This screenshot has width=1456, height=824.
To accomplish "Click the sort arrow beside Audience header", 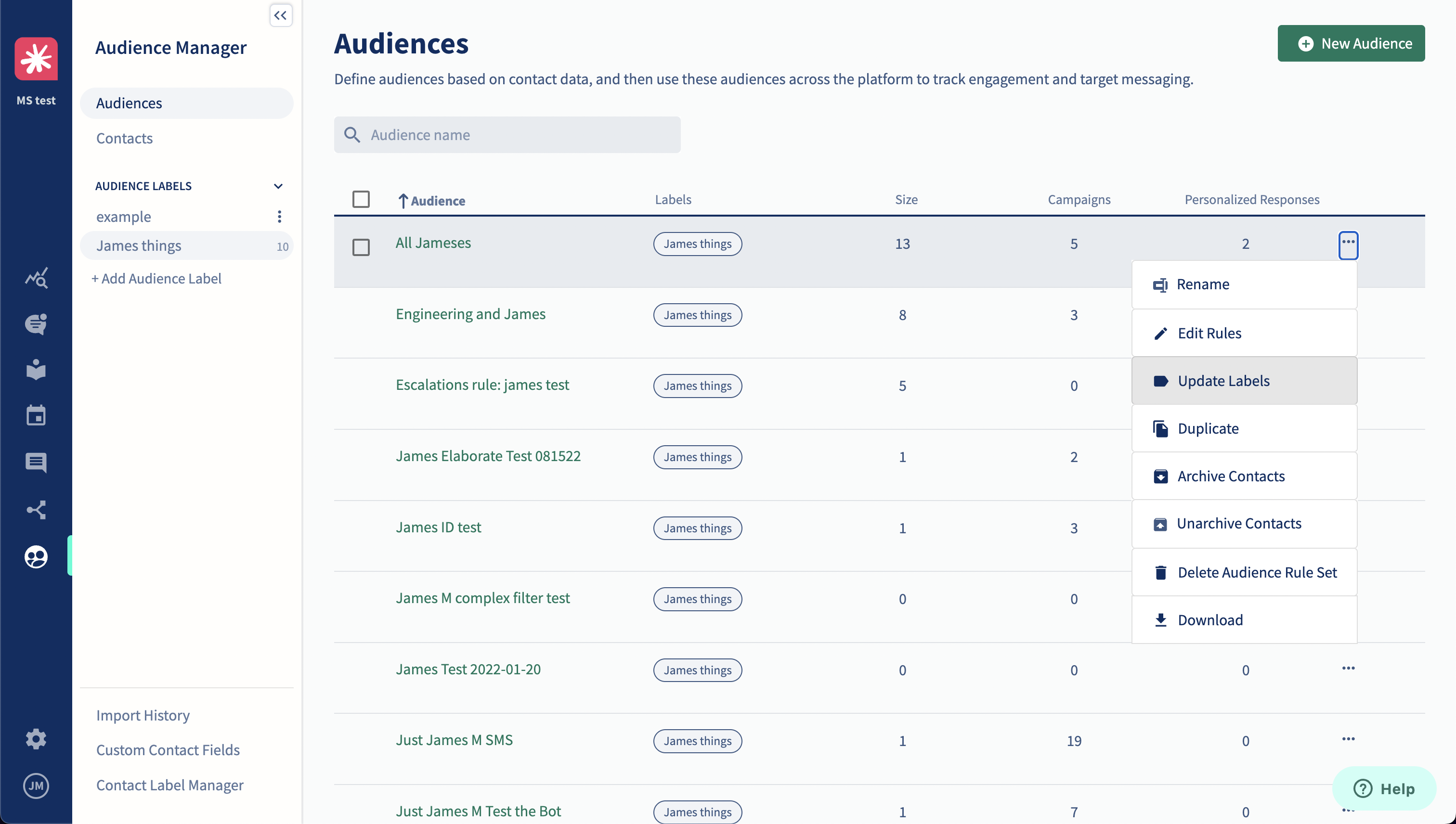I will click(x=403, y=200).
